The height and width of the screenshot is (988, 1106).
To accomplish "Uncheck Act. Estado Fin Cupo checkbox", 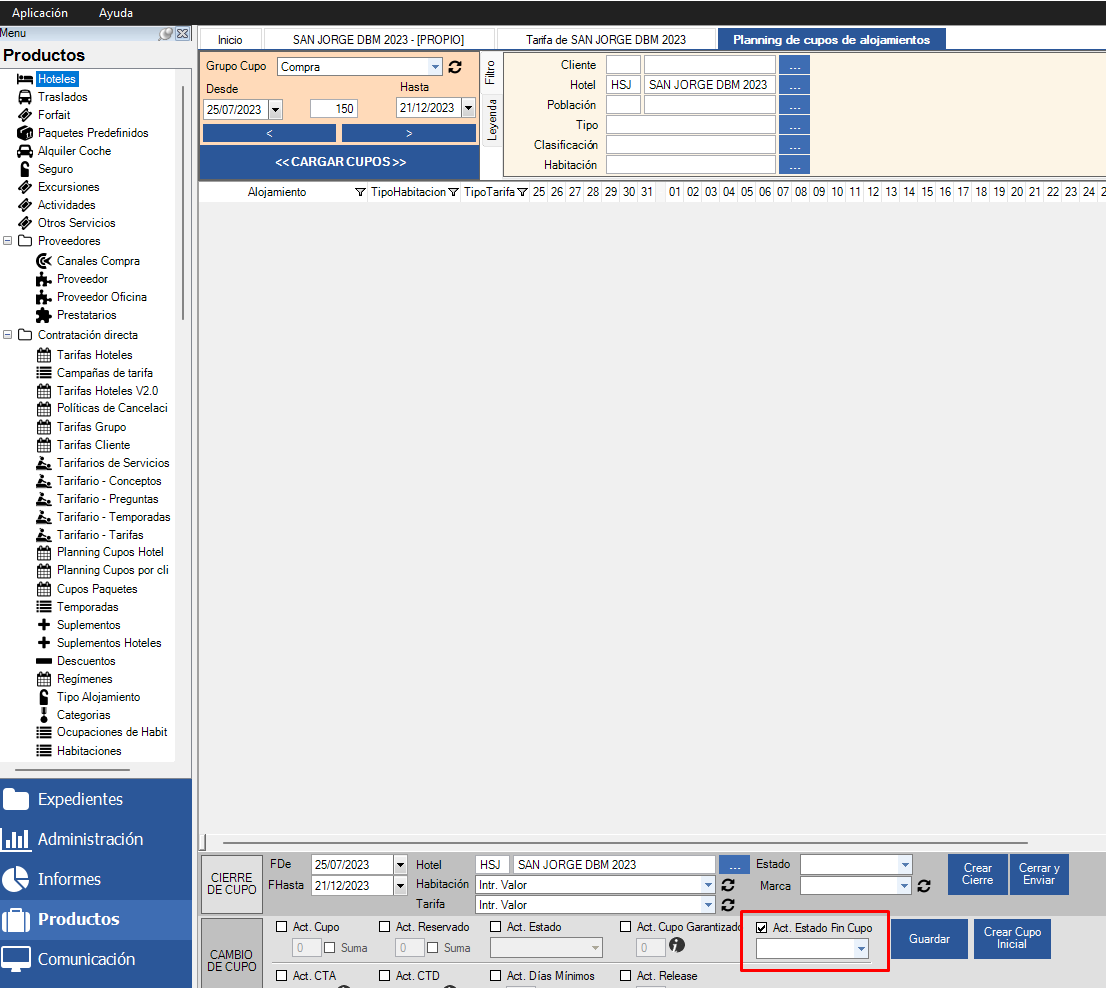I will 762,928.
